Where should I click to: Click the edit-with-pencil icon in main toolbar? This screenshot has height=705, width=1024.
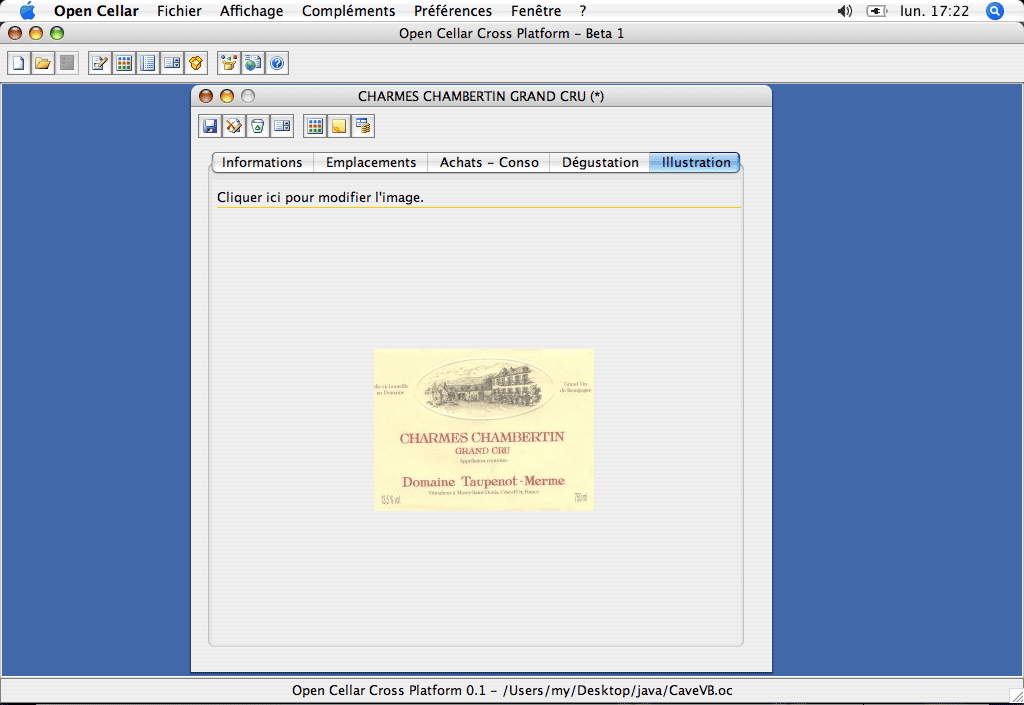(x=100, y=63)
